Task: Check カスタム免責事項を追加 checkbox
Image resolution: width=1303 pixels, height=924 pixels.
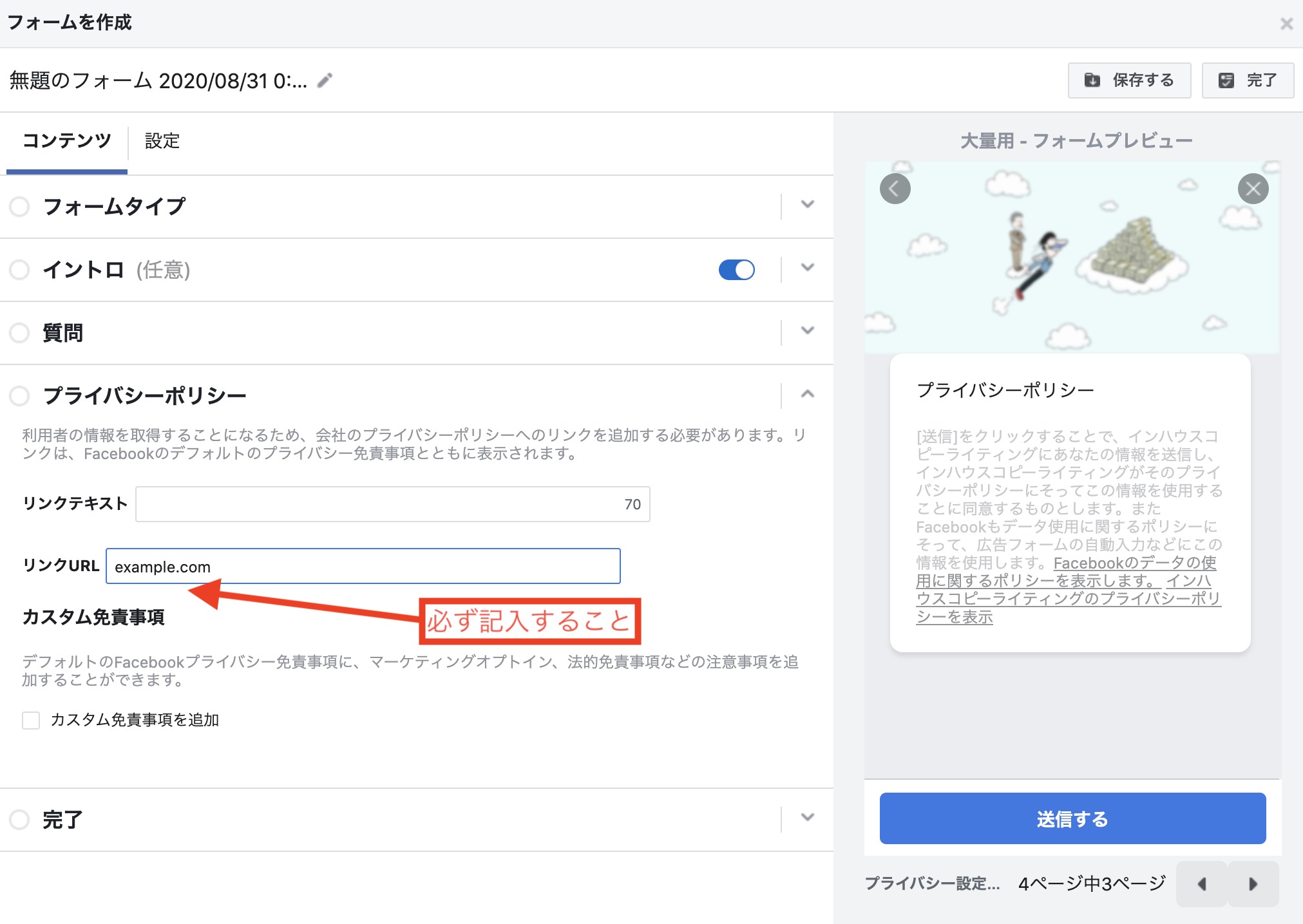Action: [x=31, y=720]
